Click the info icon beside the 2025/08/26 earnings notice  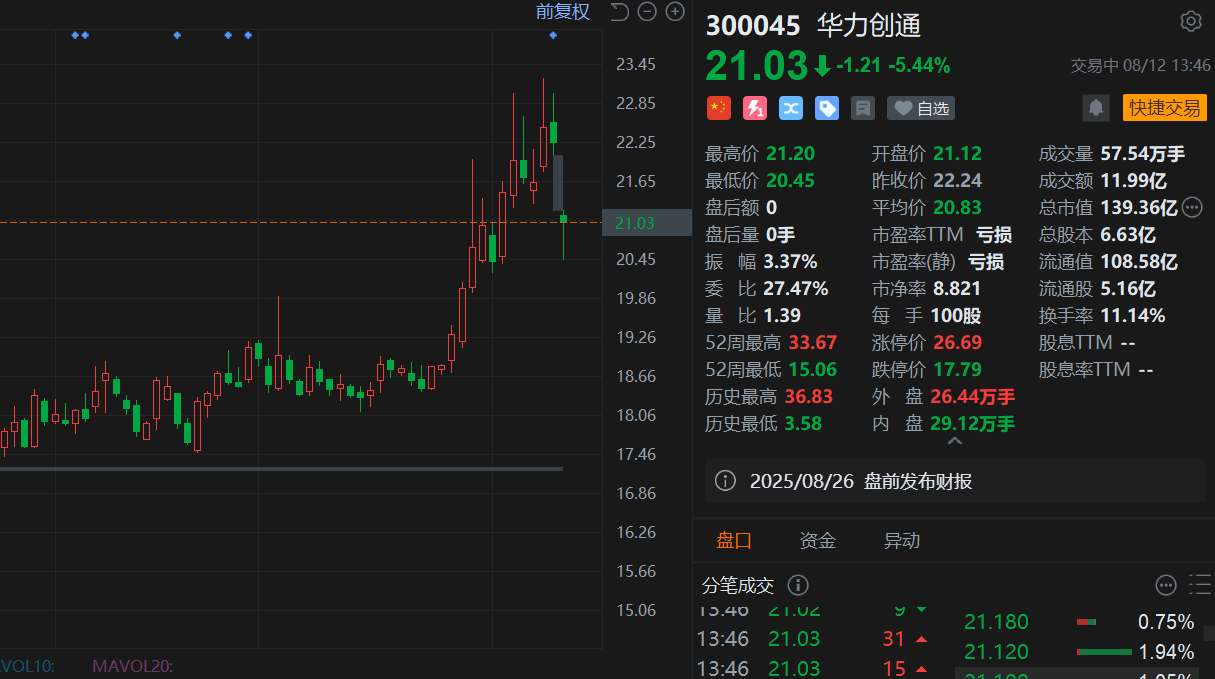click(x=726, y=482)
